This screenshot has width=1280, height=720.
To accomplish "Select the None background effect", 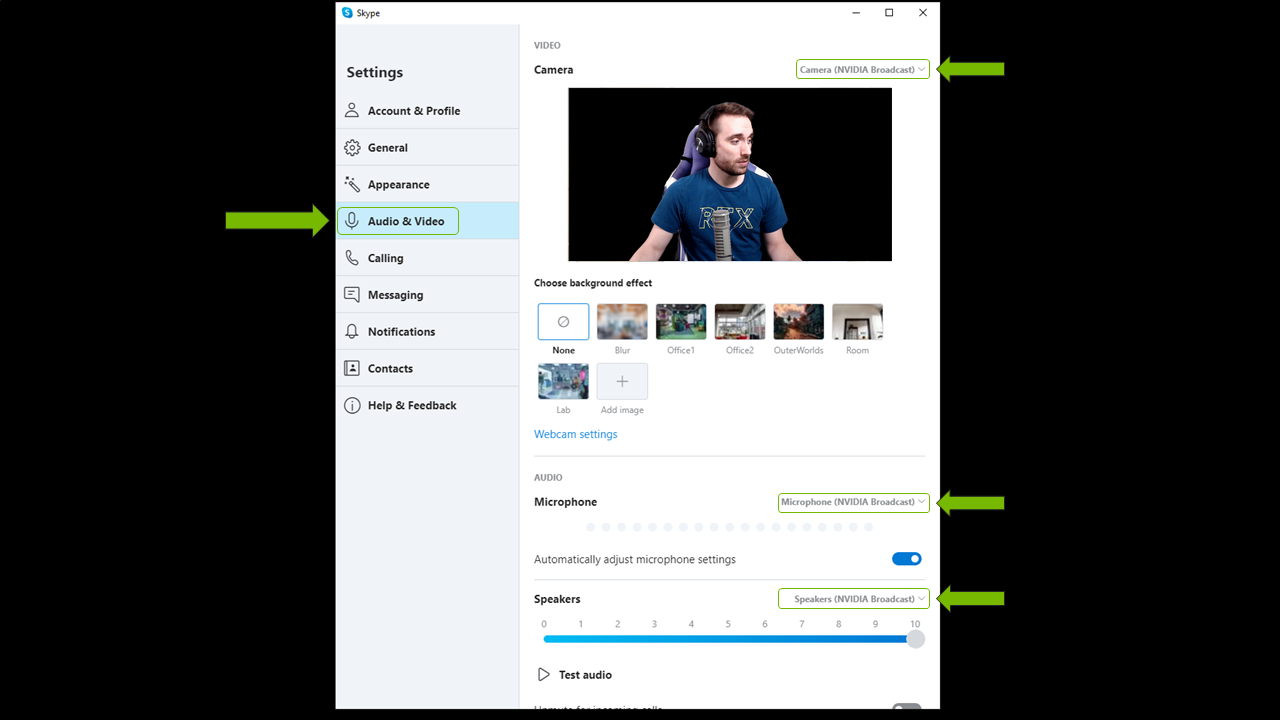I will (563, 322).
